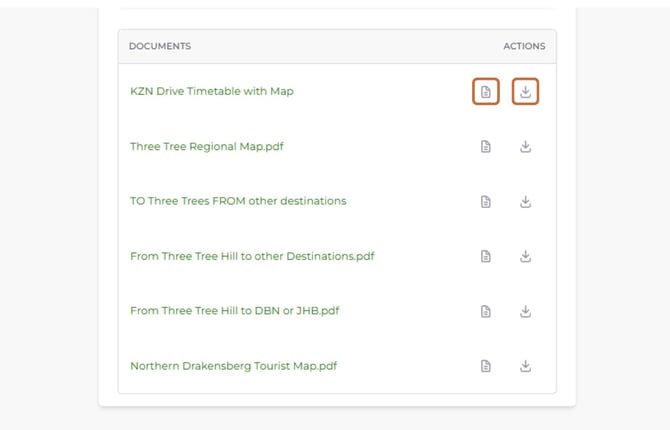The width and height of the screenshot is (670, 430).
Task: Open the KZN Drive Timetable with Map link
Action: pos(212,91)
